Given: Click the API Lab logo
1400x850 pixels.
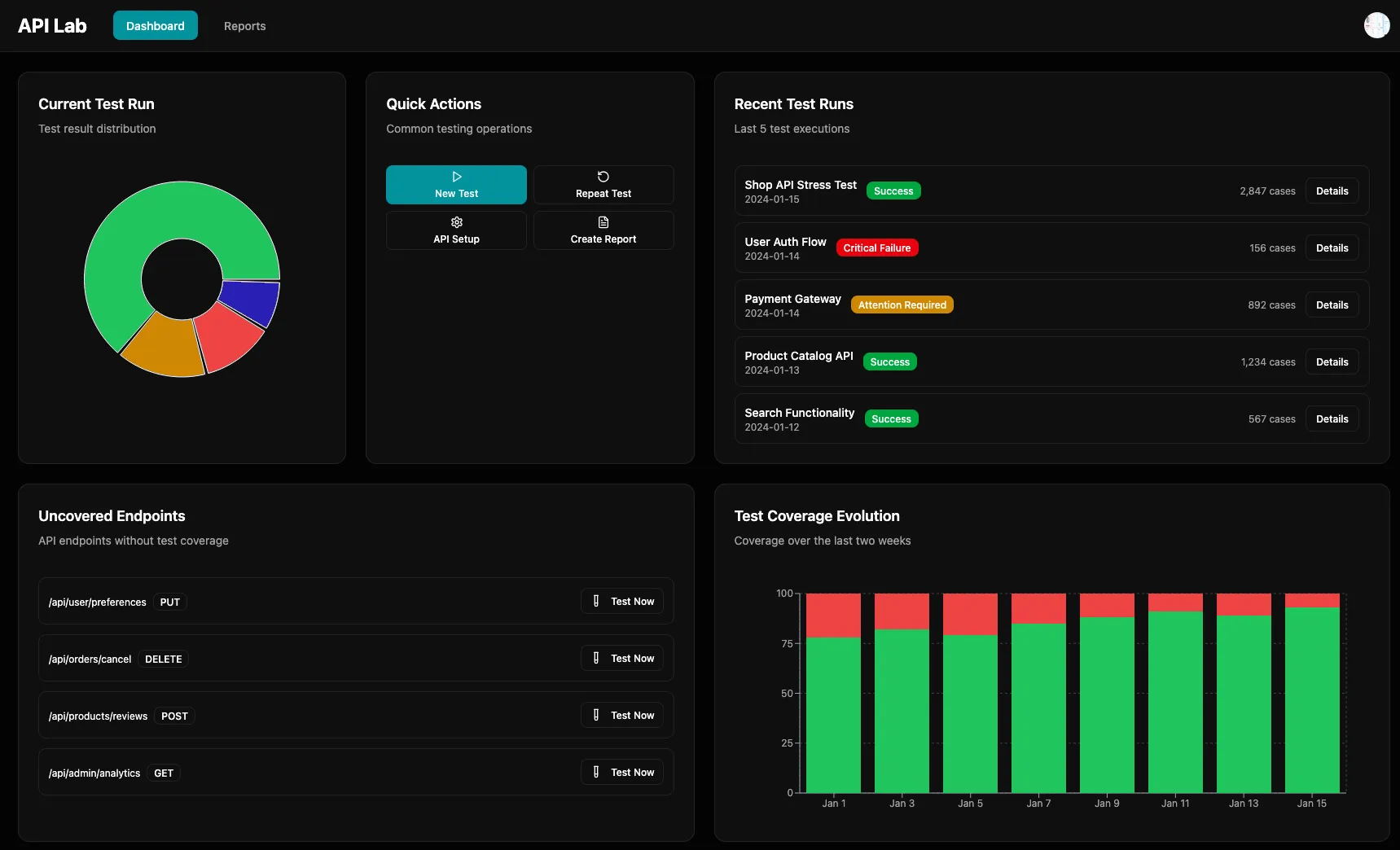Looking at the screenshot, I should (53, 25).
